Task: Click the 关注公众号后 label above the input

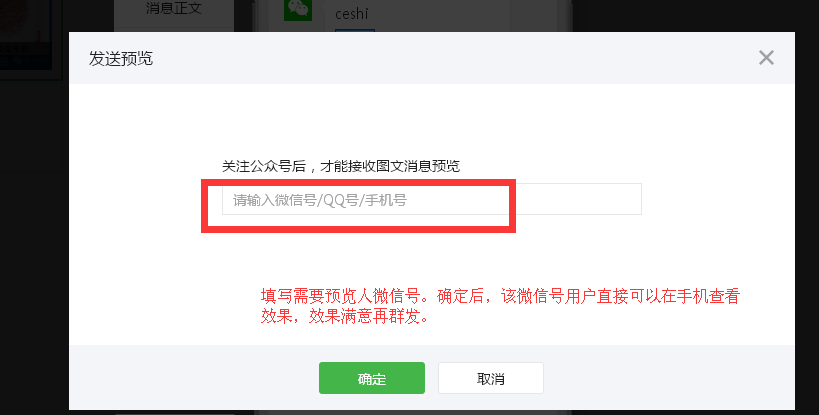Action: pyautogui.click(x=264, y=166)
